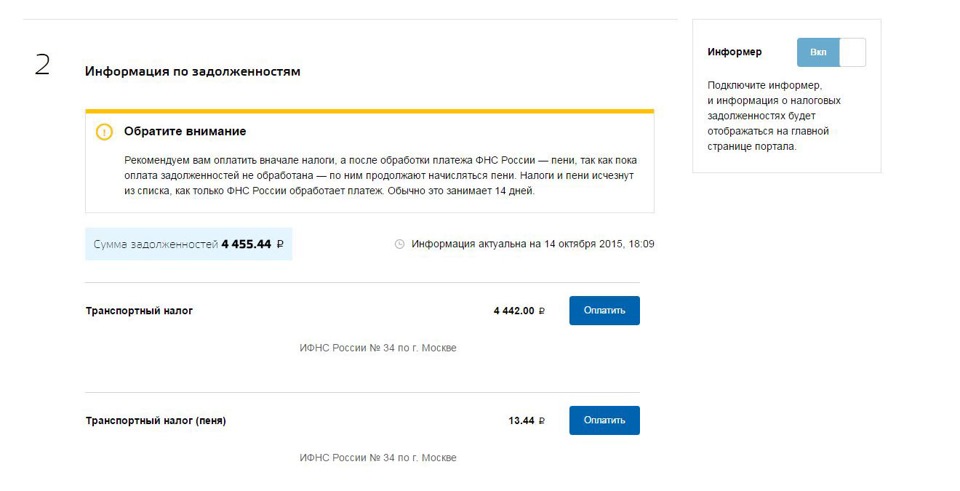
Task: Click ИФНС России № 34 under transport tax
Action: (378, 348)
